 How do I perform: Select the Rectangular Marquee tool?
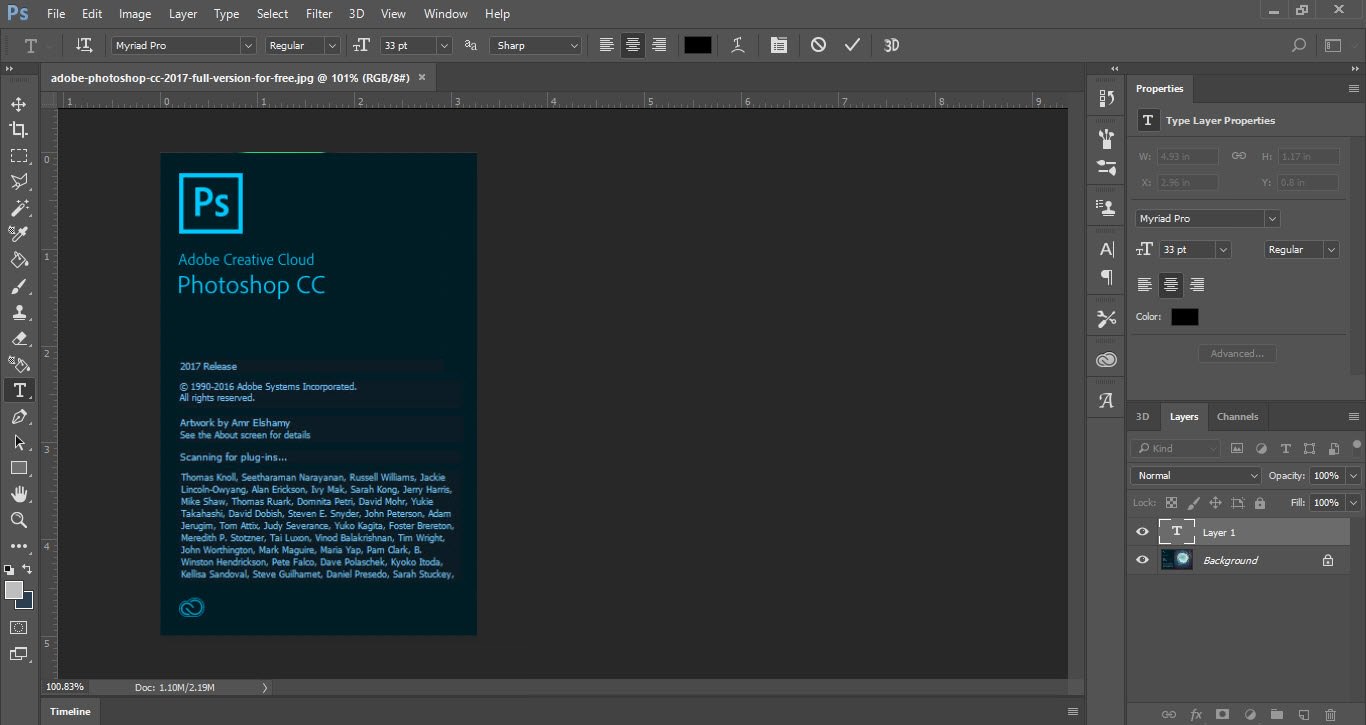pyautogui.click(x=19, y=156)
